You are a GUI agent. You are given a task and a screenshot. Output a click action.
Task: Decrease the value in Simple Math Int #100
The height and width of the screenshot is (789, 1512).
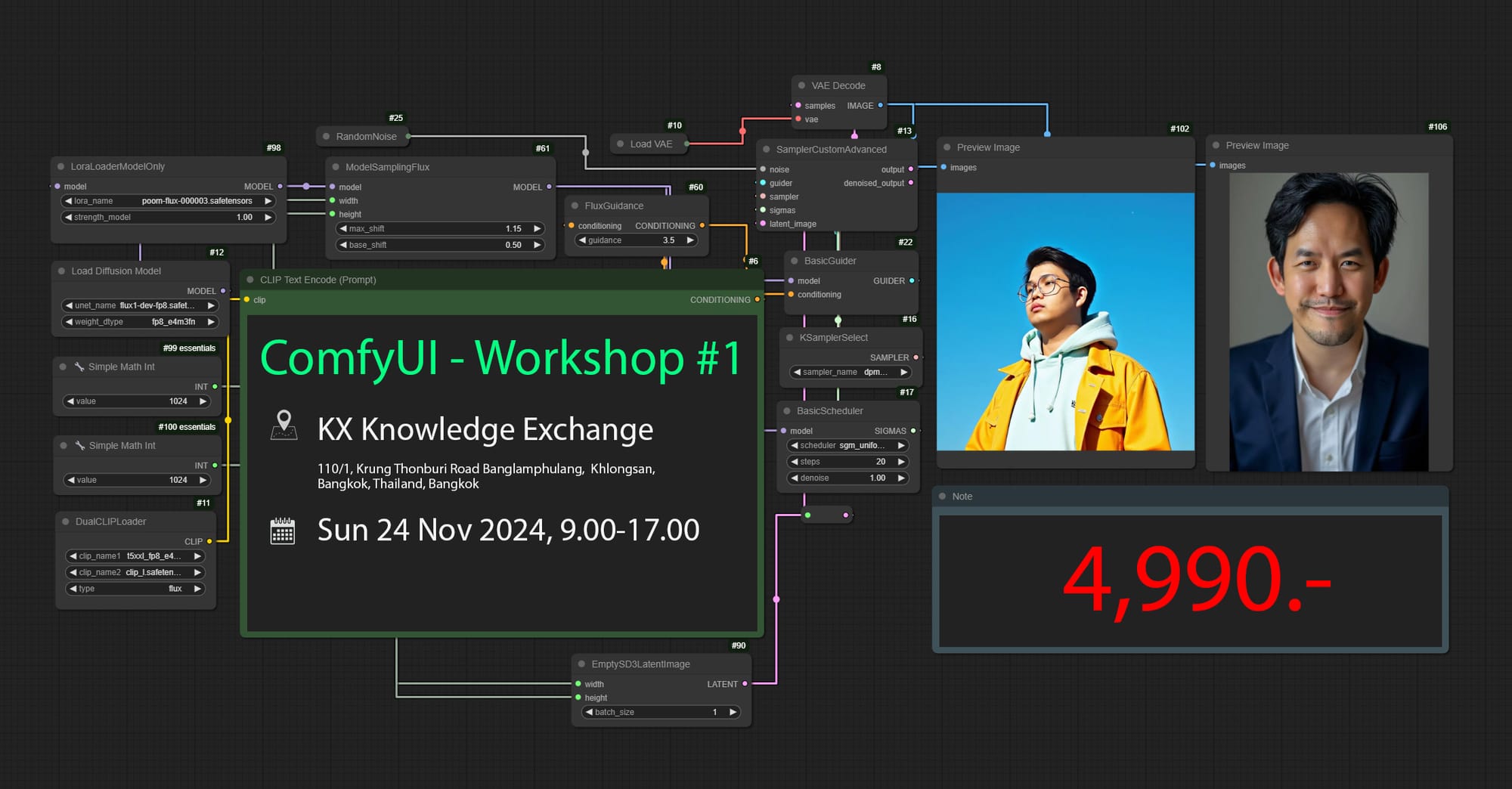[x=71, y=480]
